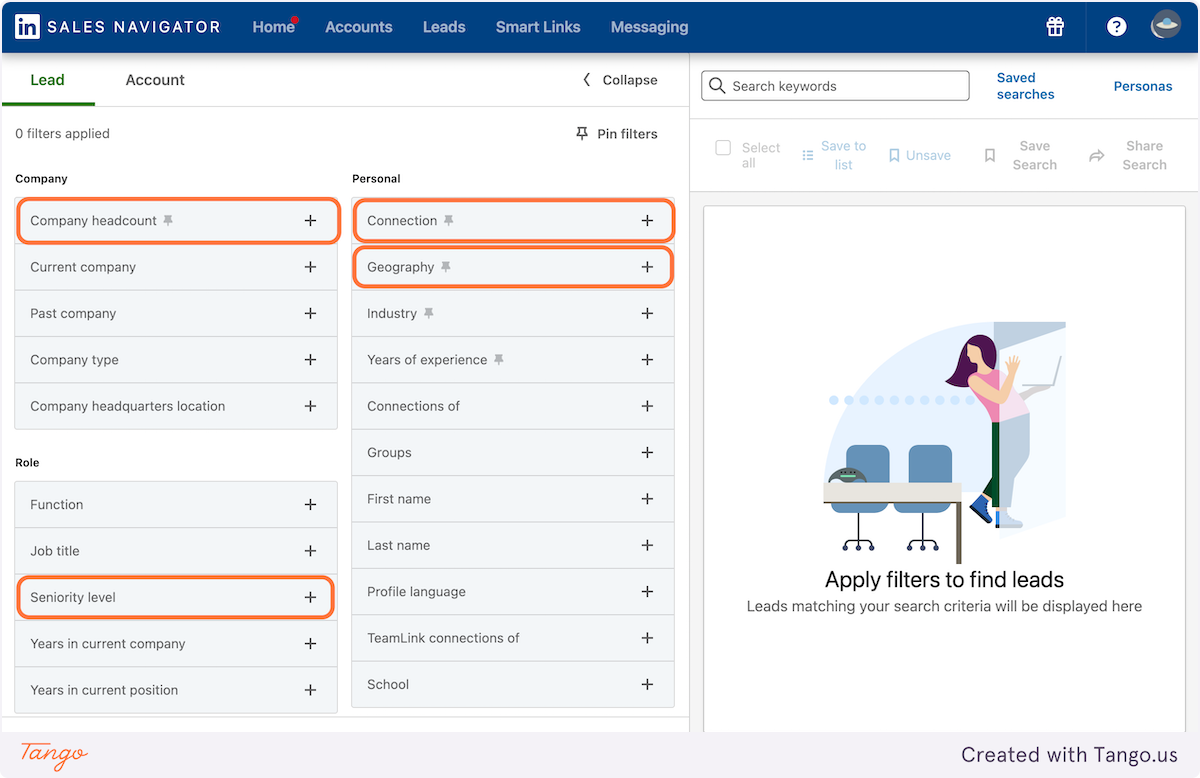Open the gift rewards icon

tap(1055, 27)
